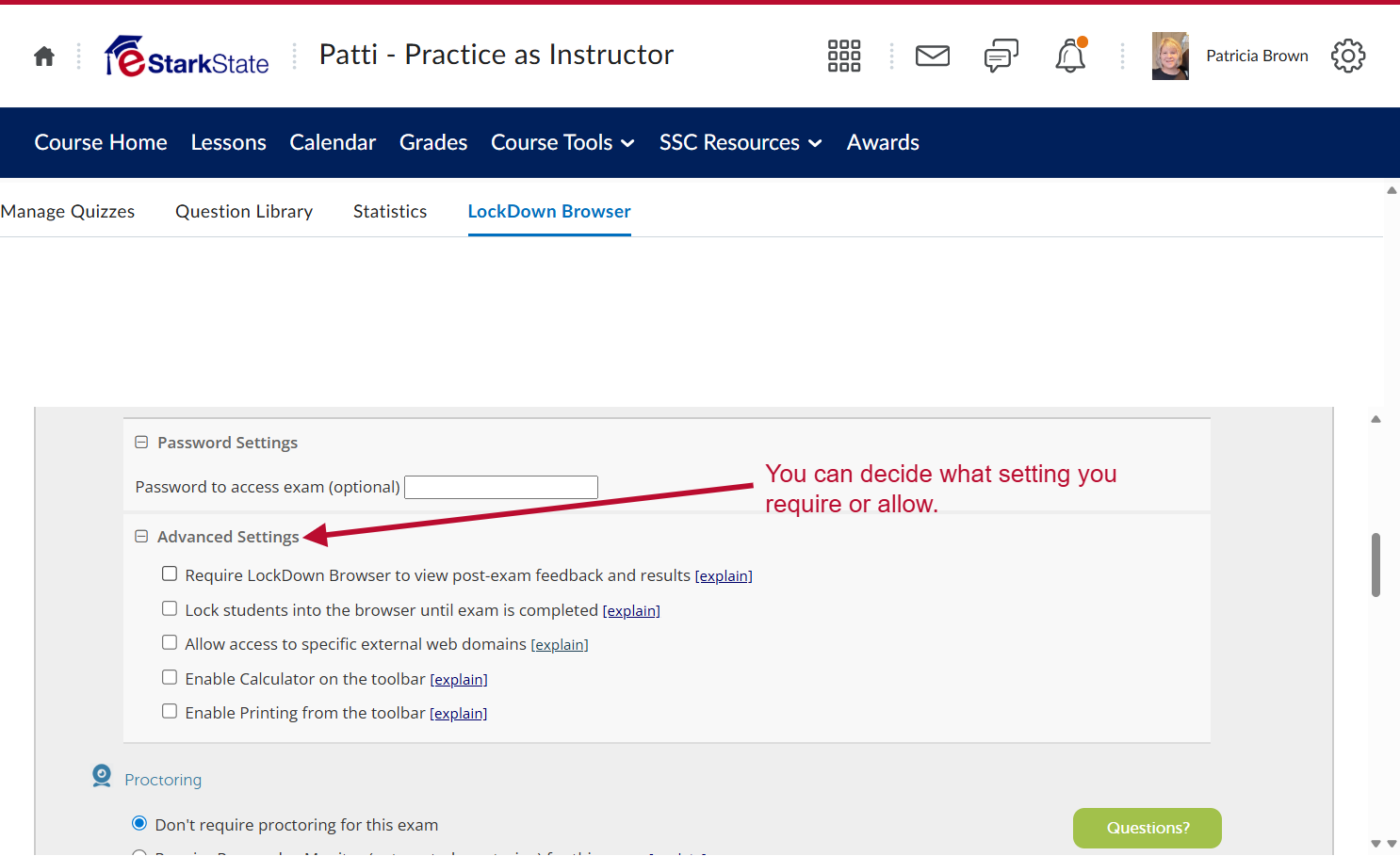Go to My Home via house icon

click(x=44, y=57)
